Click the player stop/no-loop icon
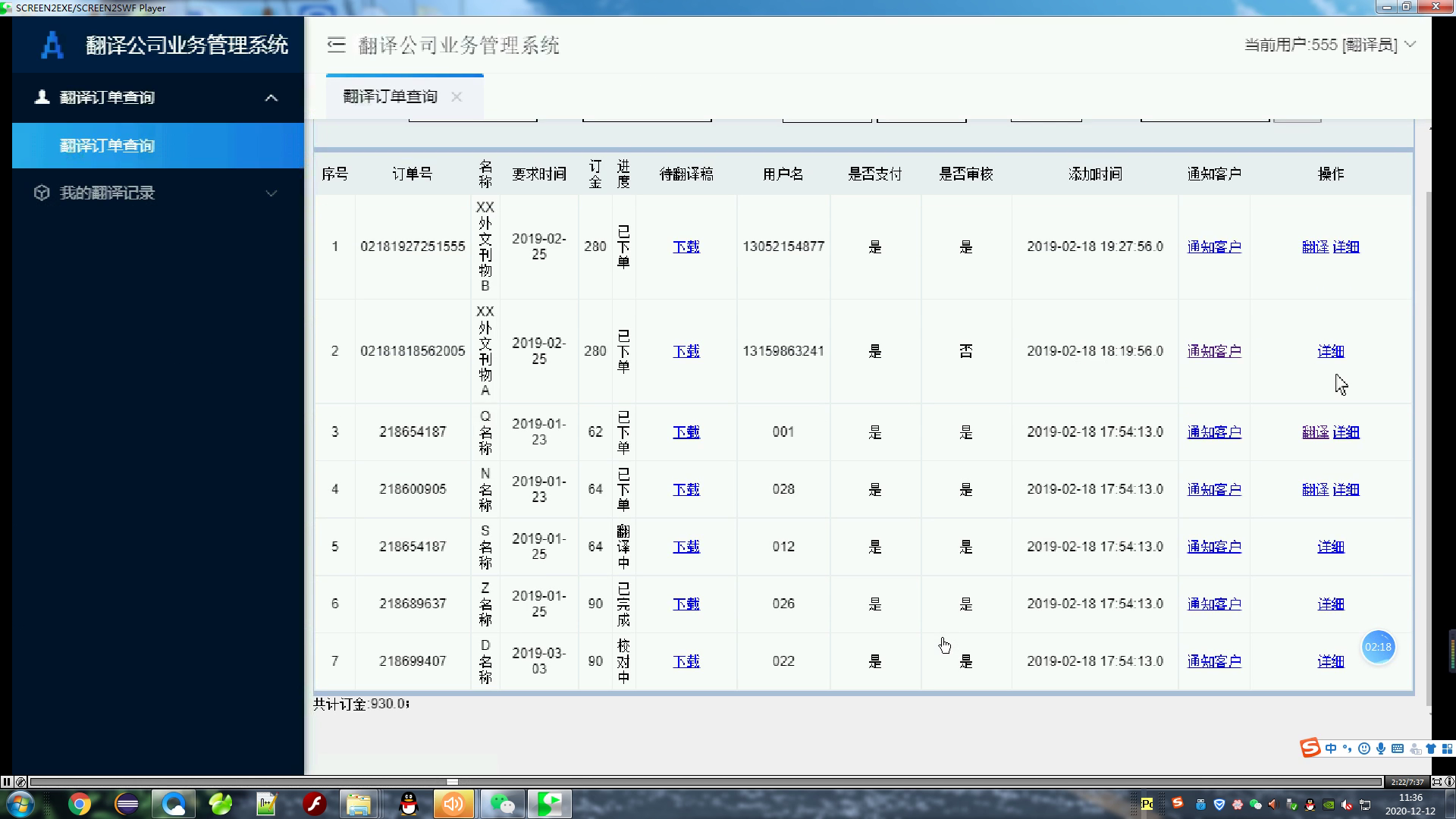This screenshot has height=819, width=1456. tap(20, 782)
